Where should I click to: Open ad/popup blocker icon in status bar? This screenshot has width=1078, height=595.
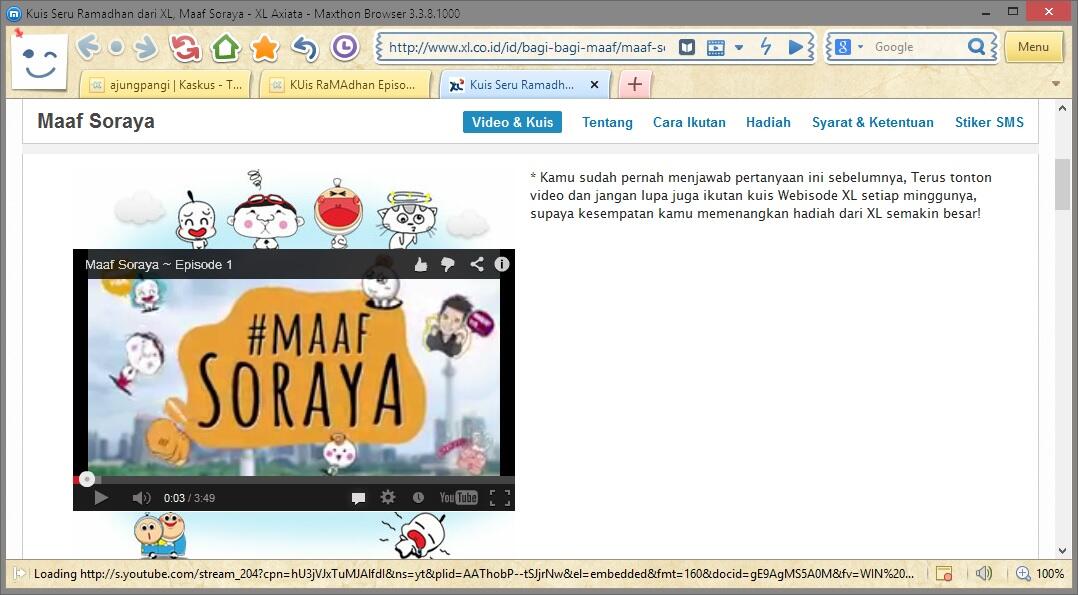point(944,573)
